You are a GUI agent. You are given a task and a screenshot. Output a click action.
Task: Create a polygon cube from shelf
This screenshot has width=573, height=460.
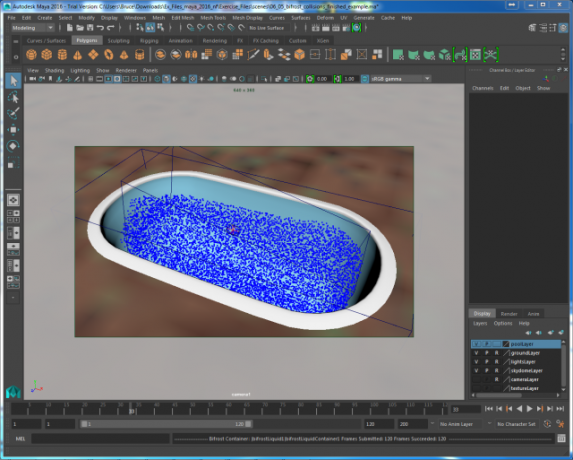coord(47,55)
